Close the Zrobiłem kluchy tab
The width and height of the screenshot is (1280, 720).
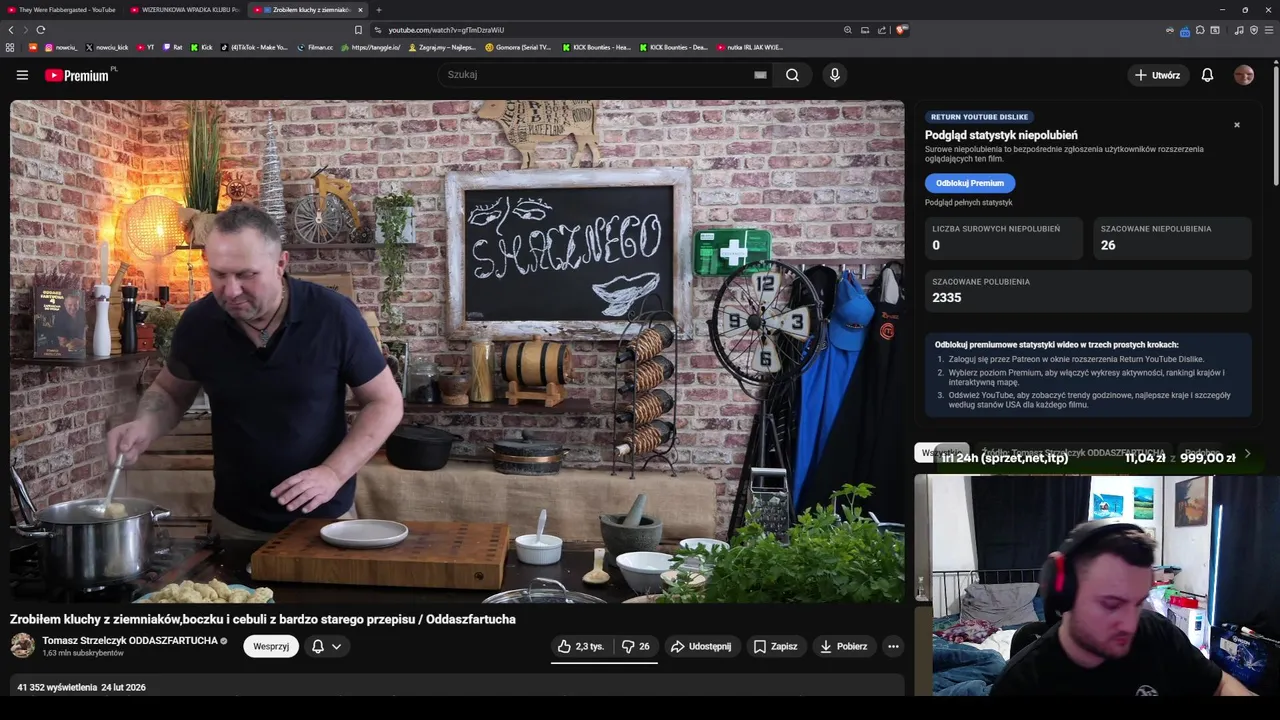coord(361,10)
